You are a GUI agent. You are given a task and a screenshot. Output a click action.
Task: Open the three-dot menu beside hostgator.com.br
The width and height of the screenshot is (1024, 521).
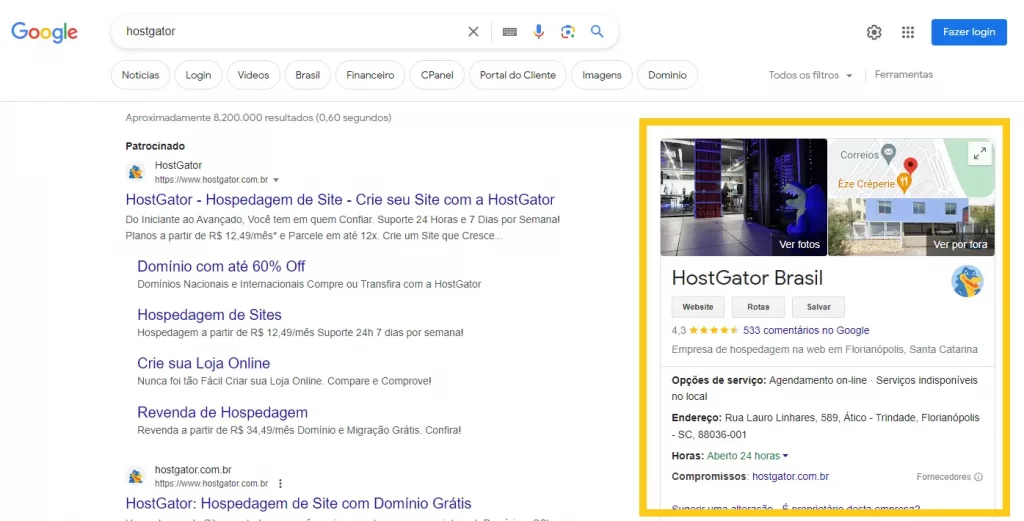280,484
